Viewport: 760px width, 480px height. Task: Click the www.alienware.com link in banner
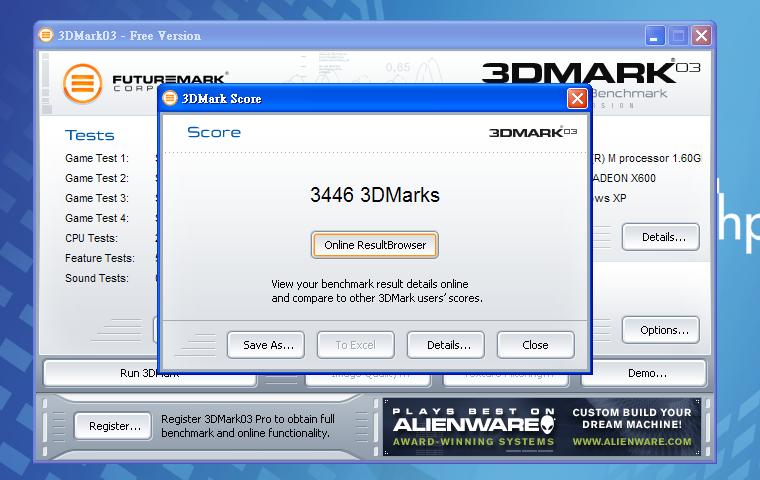(x=631, y=441)
